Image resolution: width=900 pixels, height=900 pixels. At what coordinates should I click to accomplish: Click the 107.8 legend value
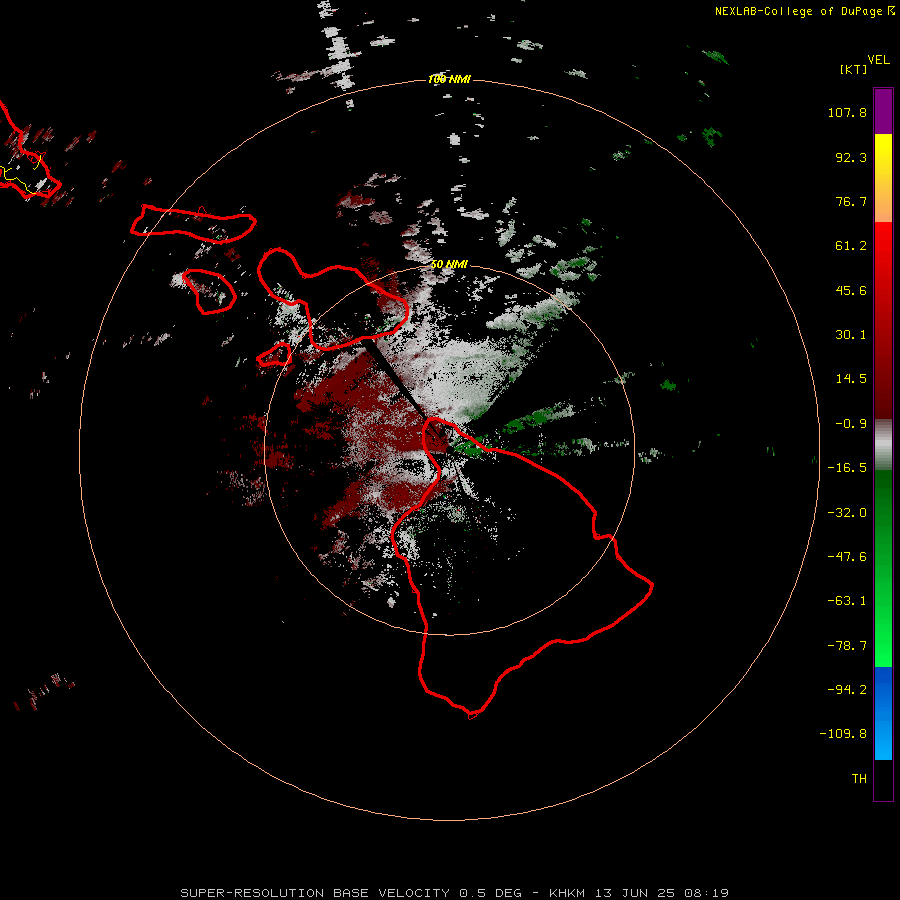coord(847,112)
